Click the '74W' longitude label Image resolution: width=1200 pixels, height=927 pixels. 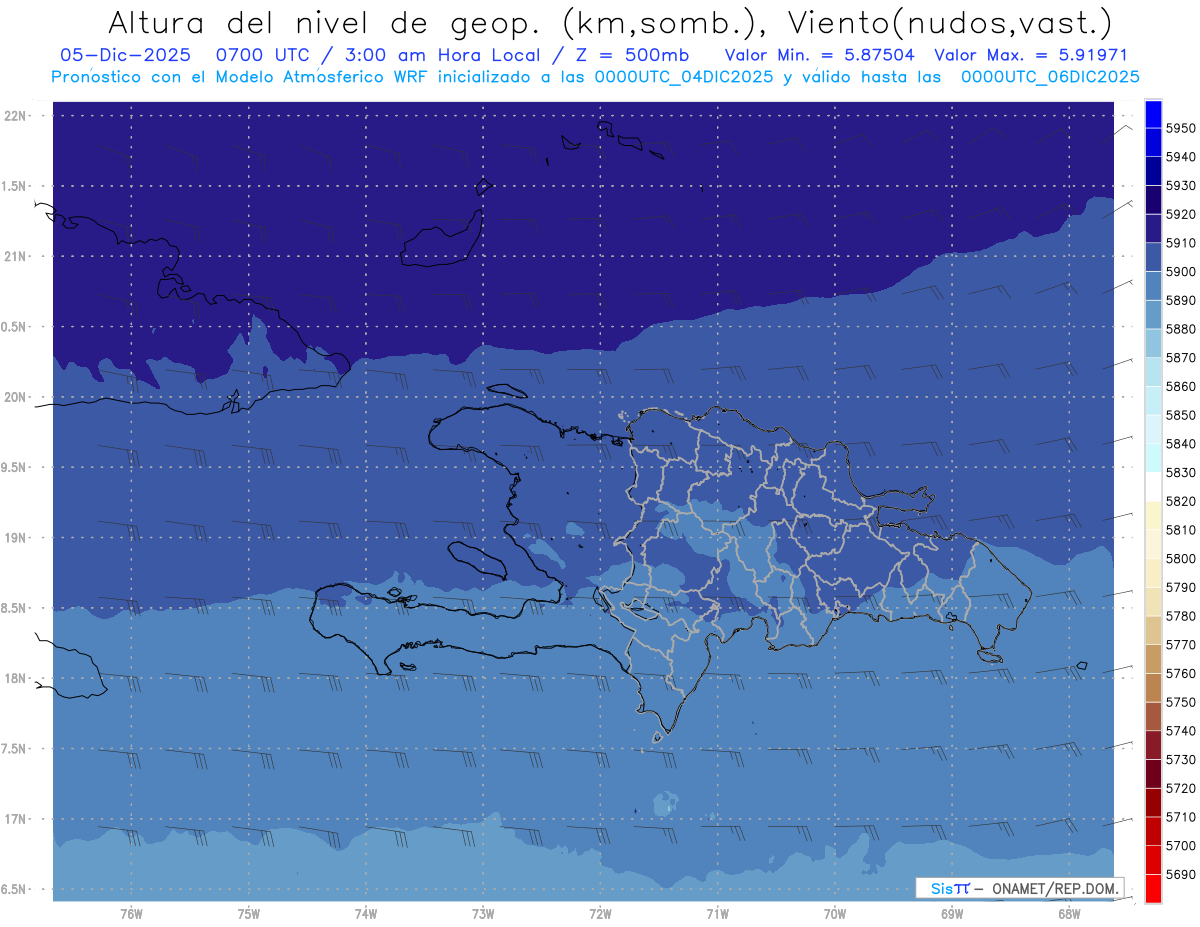pyautogui.click(x=366, y=913)
